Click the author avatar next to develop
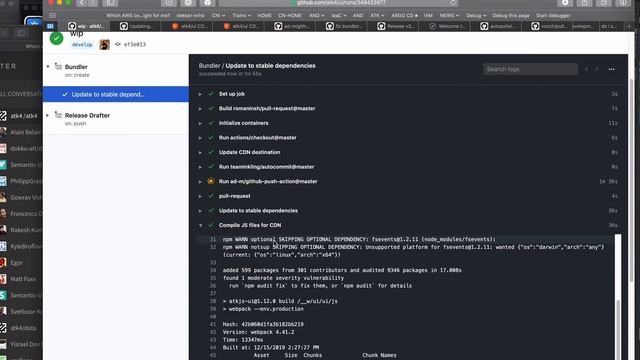640x360 pixels. (104, 44)
